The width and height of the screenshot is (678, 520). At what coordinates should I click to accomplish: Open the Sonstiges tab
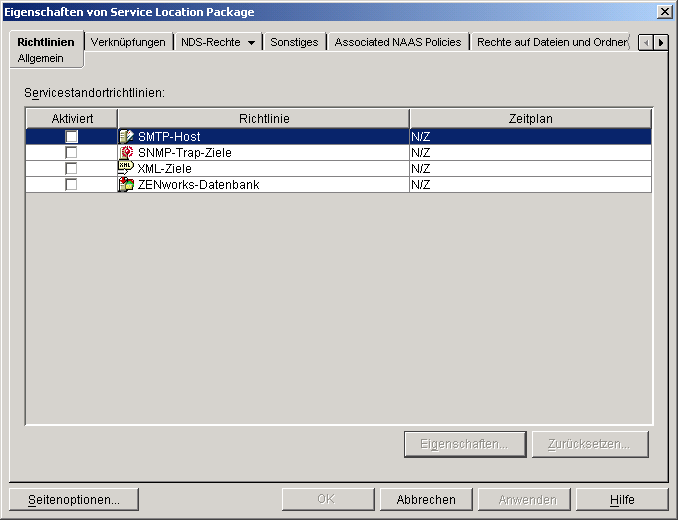(294, 42)
